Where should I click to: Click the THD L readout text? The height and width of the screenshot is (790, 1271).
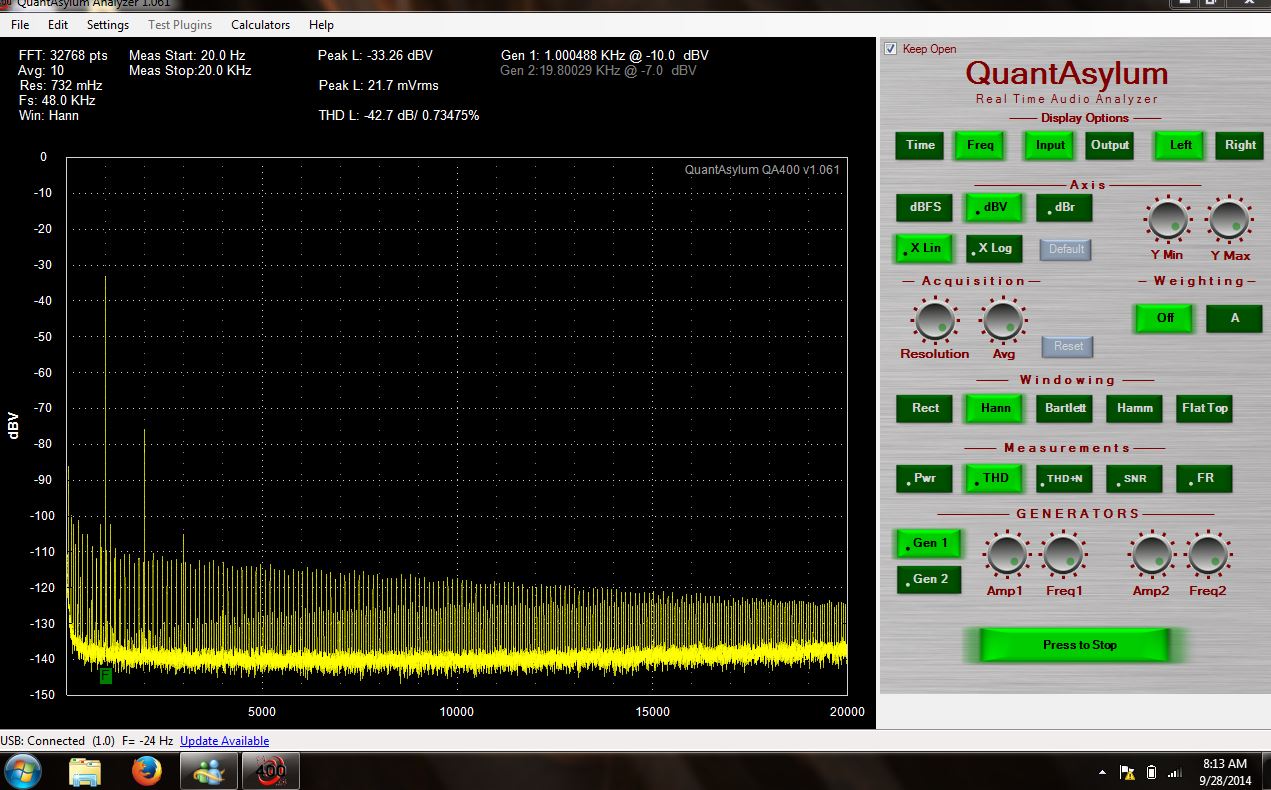tap(398, 115)
